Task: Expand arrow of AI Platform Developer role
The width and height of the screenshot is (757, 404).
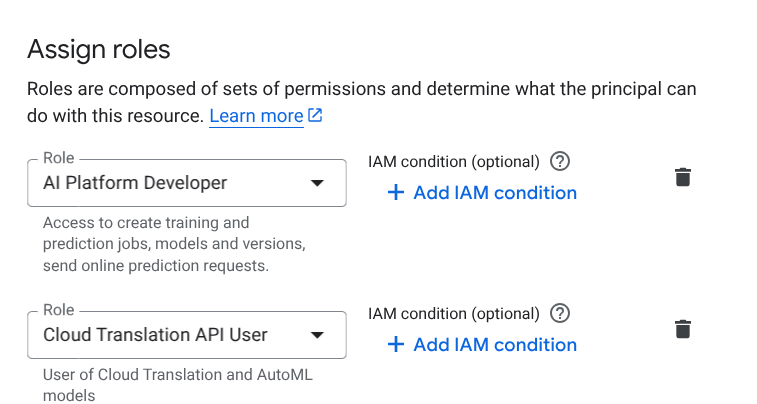Action: 317,183
